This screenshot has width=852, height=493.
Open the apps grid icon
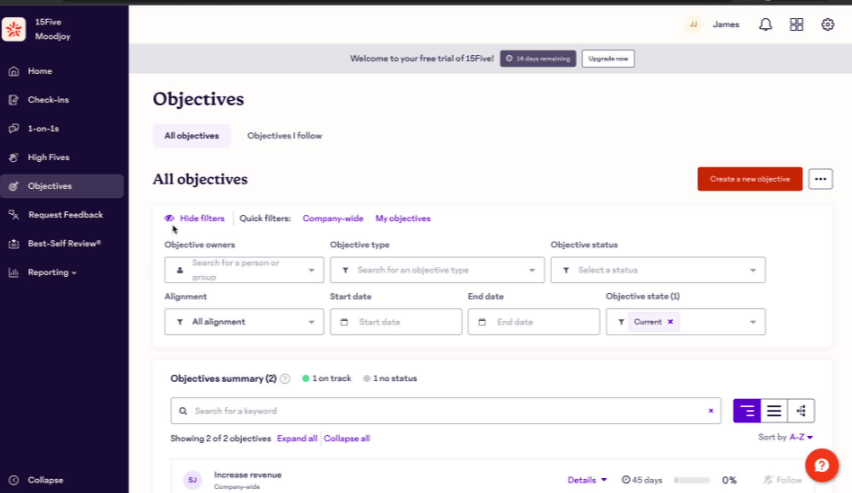click(x=797, y=24)
